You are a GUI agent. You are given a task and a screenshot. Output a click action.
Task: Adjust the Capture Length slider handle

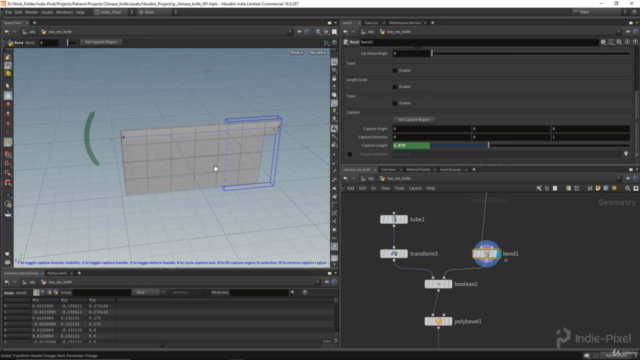point(489,145)
